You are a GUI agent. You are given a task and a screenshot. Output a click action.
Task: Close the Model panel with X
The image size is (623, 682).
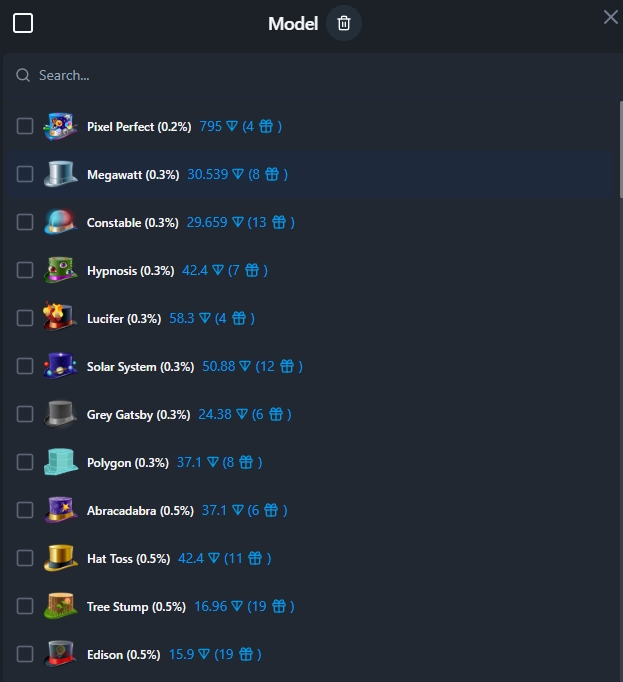(x=611, y=17)
